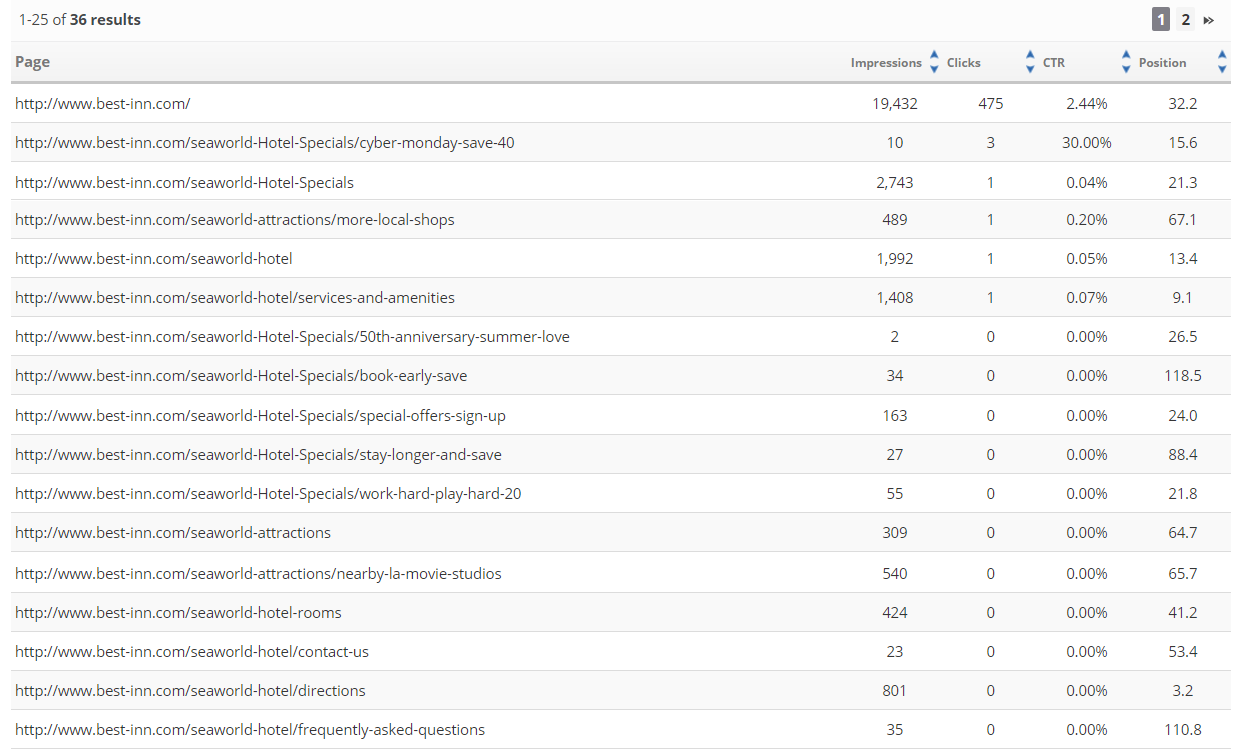Screen dimensions: 1242x751
Task: Sort Position descending via its down arrow
Action: pos(1222,69)
